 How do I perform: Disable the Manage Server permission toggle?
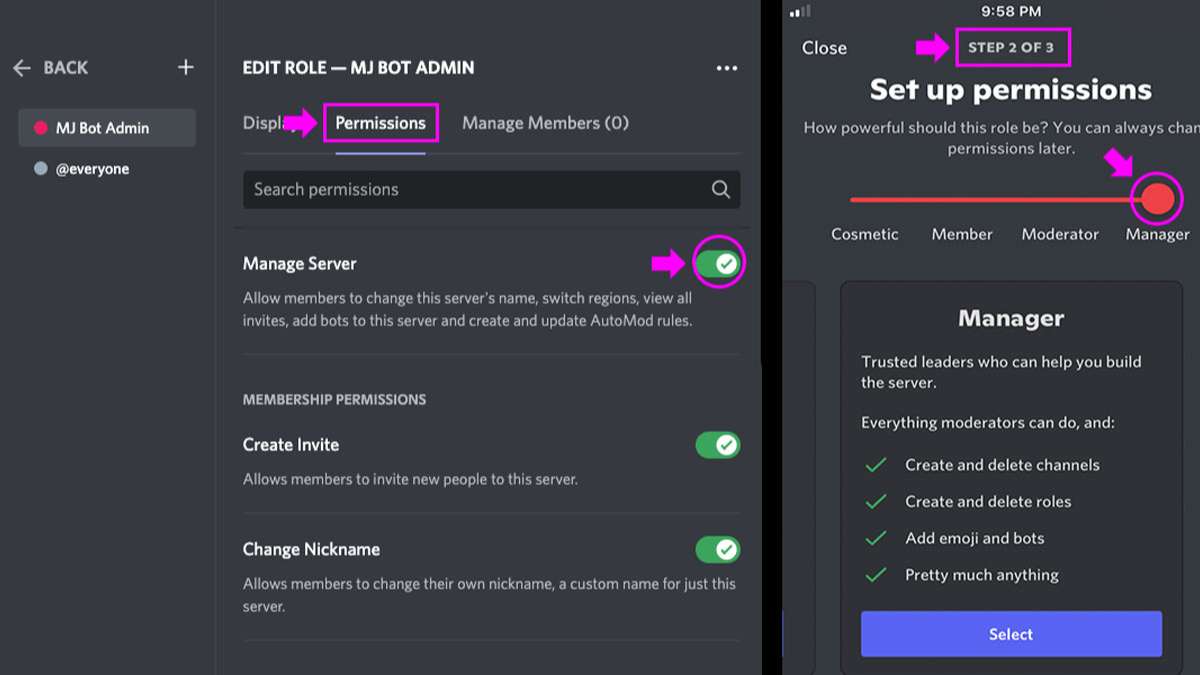[717, 262]
